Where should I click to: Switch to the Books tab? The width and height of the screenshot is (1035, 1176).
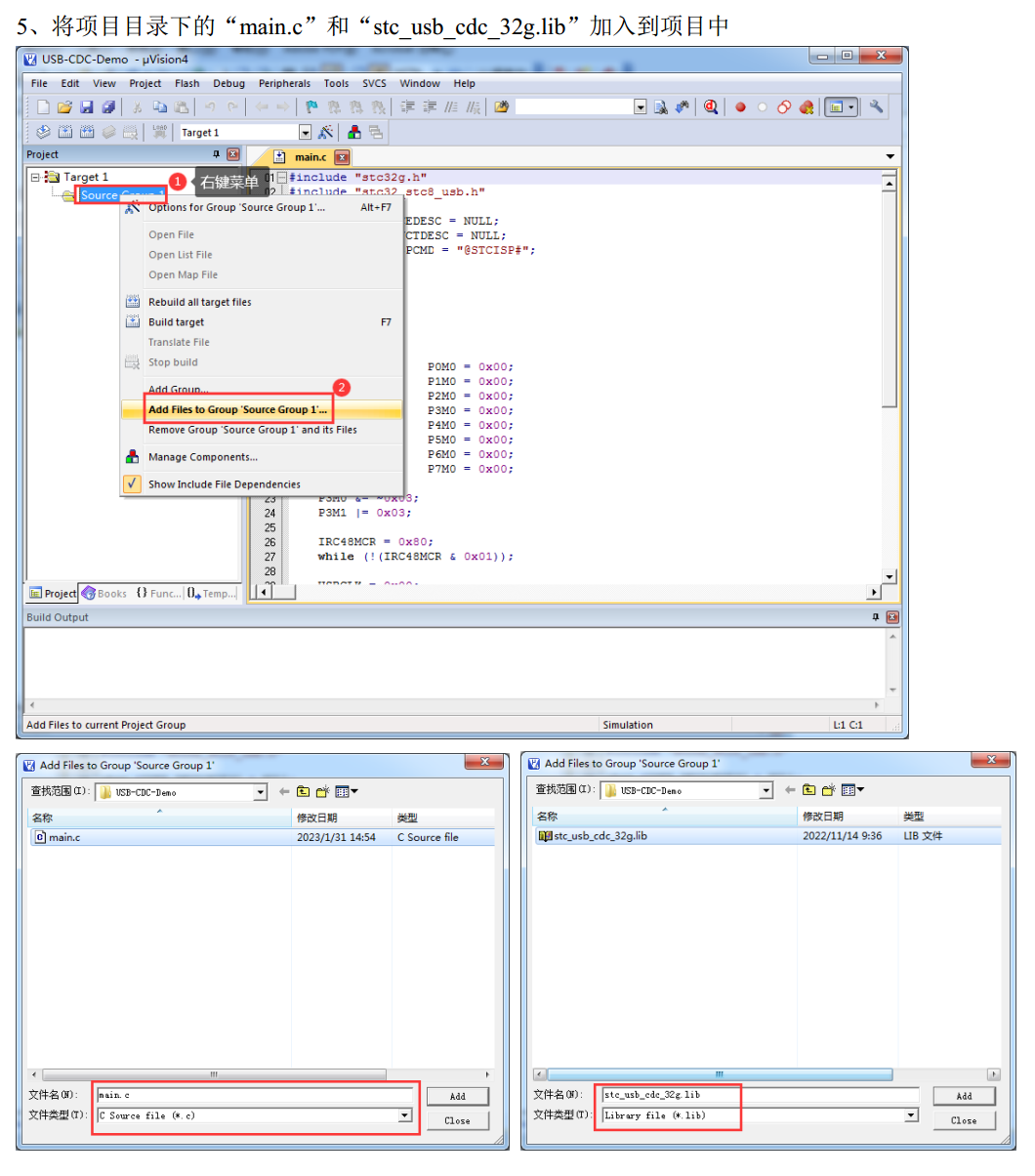click(104, 593)
